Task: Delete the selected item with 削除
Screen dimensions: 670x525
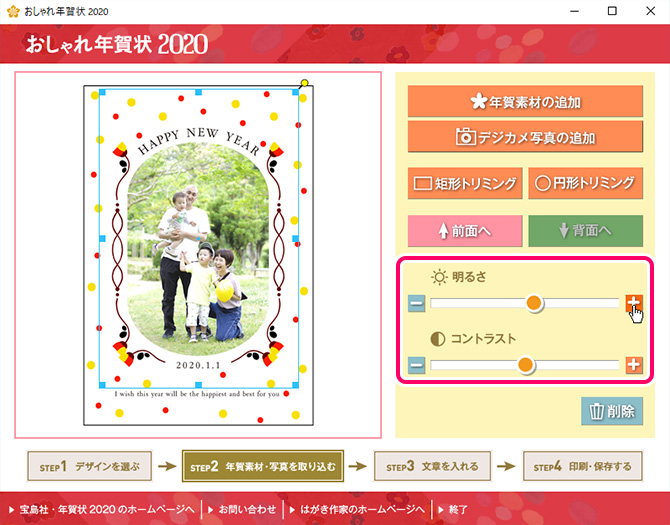Action: click(x=611, y=411)
